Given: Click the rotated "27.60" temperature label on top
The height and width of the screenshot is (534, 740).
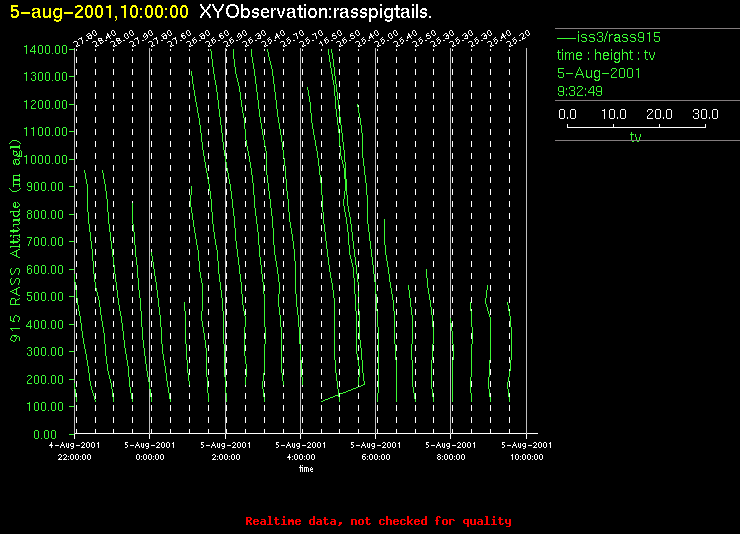Looking at the screenshot, I should pos(180,39).
